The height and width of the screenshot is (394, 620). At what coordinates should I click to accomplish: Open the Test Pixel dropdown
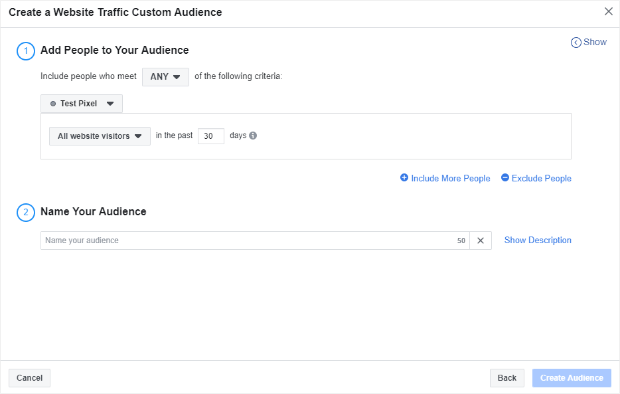click(81, 104)
